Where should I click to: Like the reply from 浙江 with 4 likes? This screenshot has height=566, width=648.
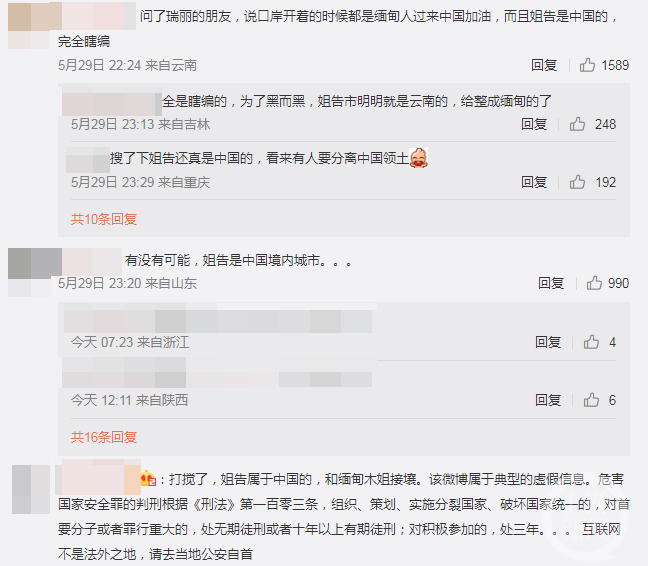[591, 342]
